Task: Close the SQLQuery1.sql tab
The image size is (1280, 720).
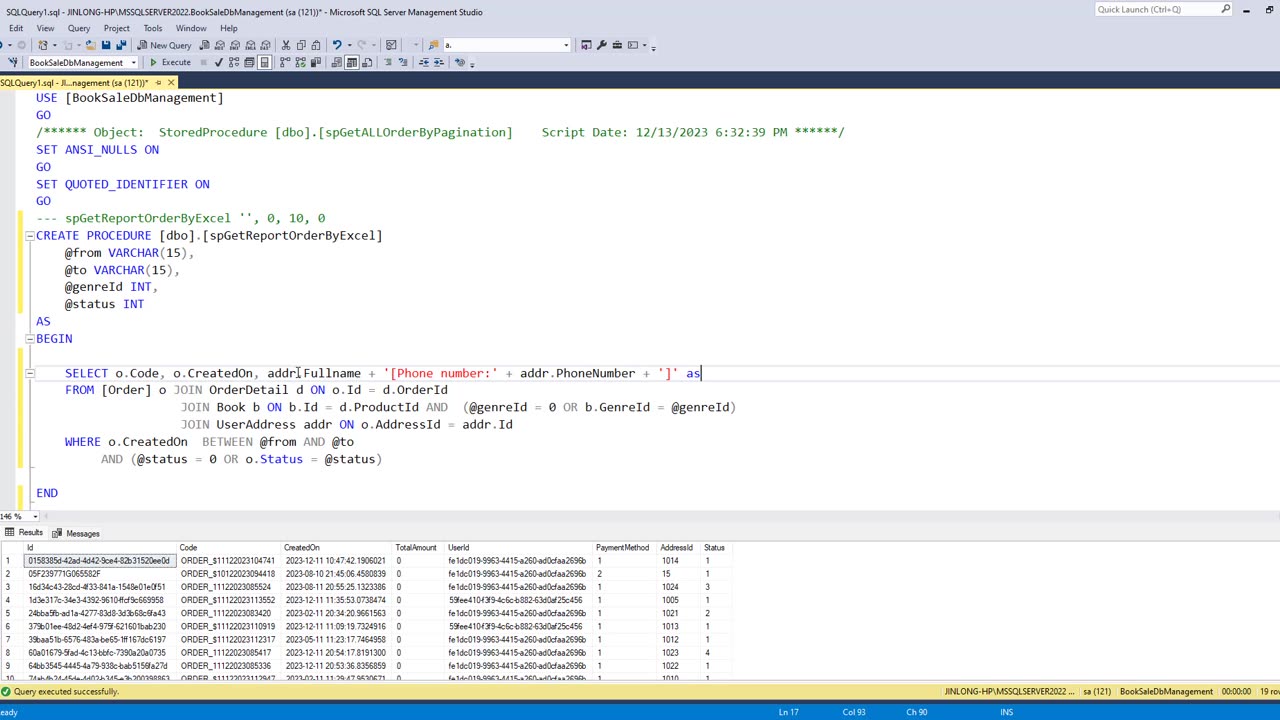Action: tap(171, 82)
